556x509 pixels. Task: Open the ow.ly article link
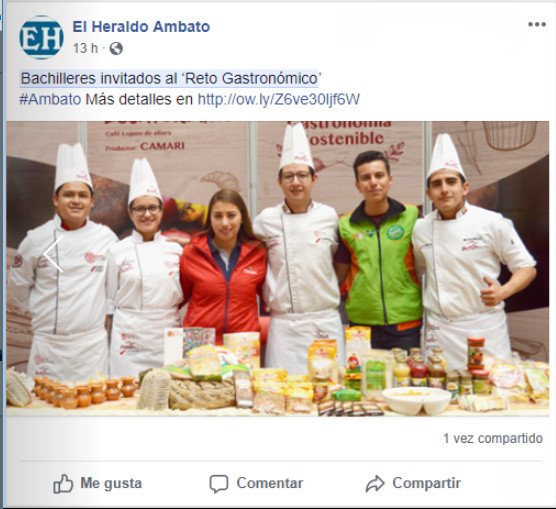click(279, 99)
